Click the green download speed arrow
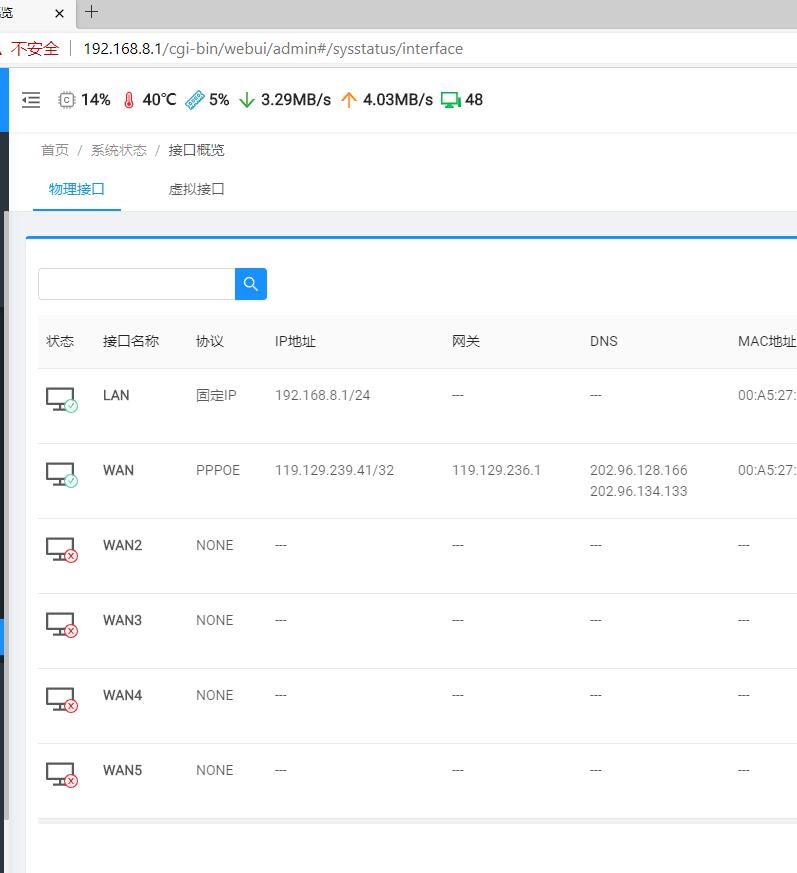The image size is (797, 873). (247, 100)
